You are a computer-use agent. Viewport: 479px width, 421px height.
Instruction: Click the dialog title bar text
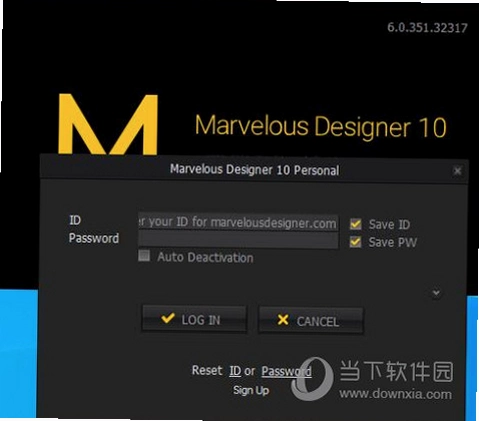point(255,170)
